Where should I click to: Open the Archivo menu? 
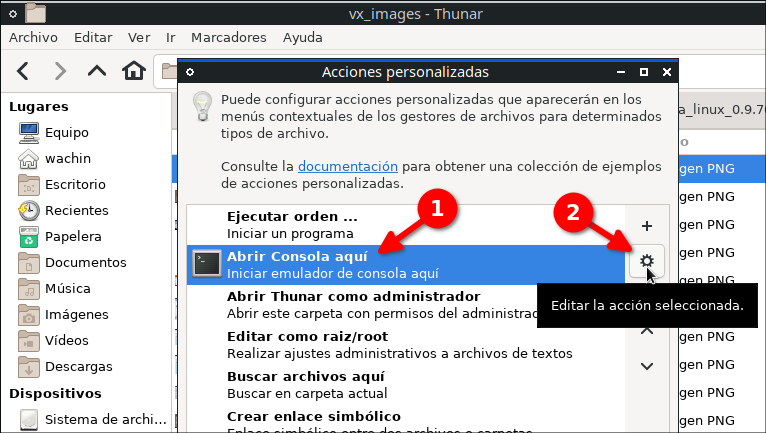point(33,38)
